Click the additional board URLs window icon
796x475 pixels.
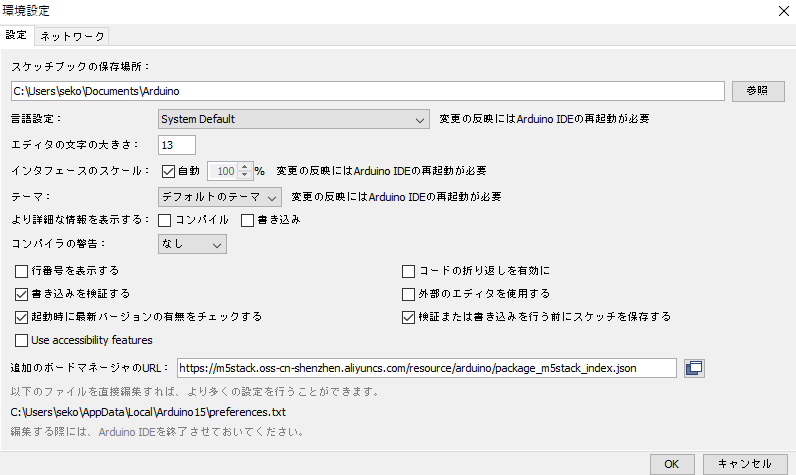pos(694,368)
